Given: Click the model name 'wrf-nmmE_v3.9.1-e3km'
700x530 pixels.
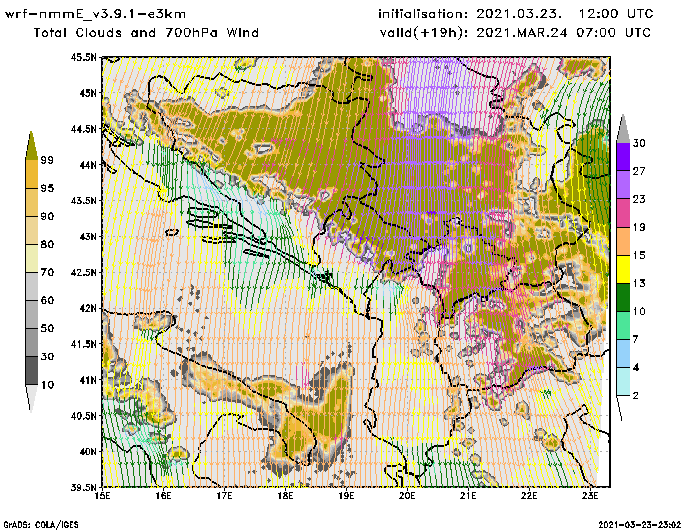Looking at the screenshot, I should [x=95, y=14].
